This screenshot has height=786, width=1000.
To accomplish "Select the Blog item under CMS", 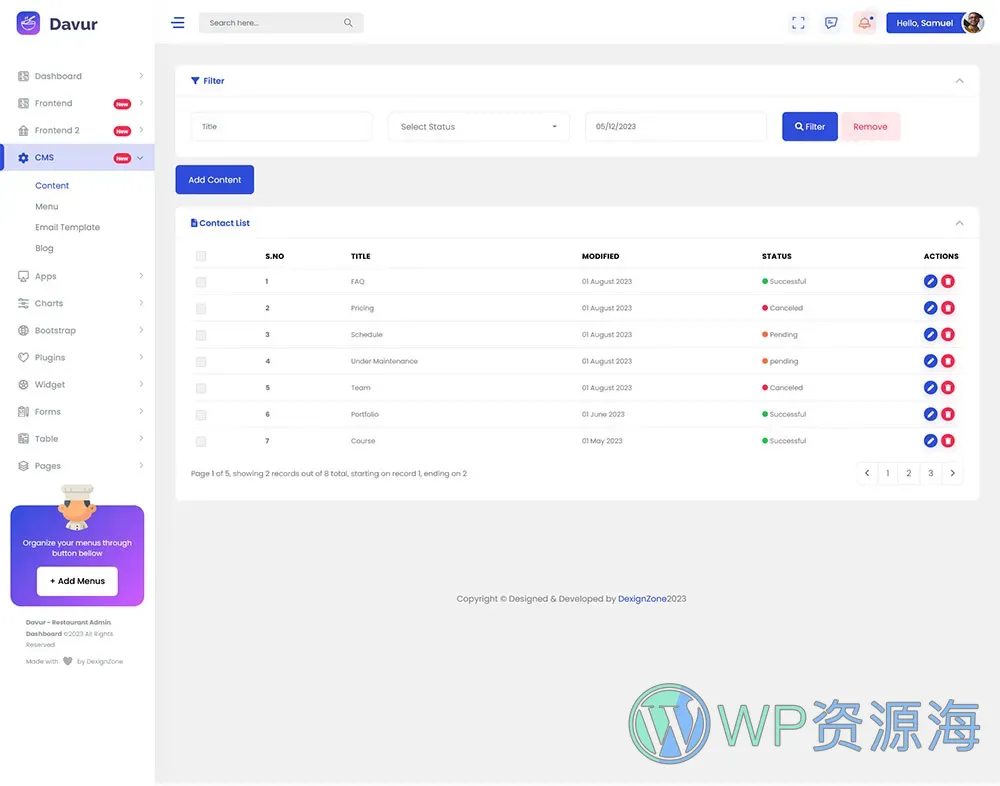I will click(44, 248).
